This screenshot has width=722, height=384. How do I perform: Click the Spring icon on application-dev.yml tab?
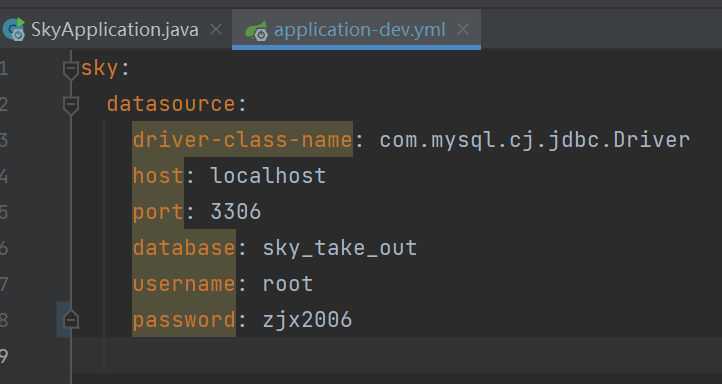click(256, 30)
